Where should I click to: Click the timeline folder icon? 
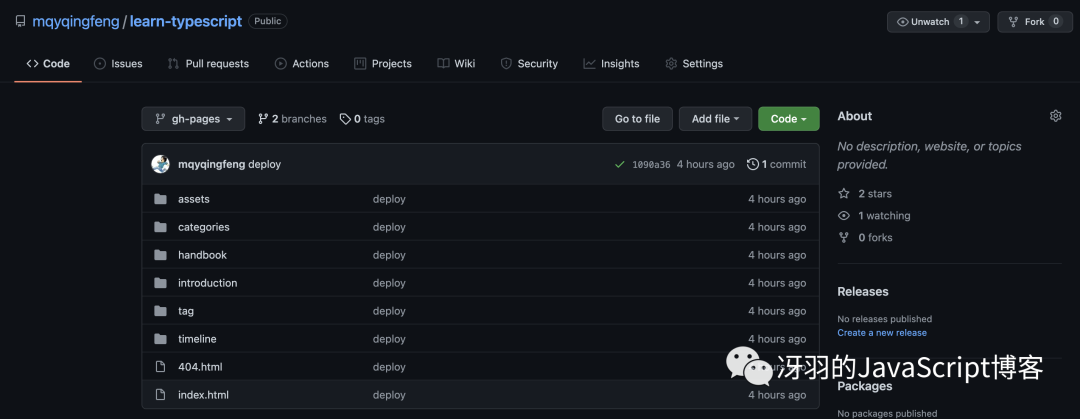(160, 339)
